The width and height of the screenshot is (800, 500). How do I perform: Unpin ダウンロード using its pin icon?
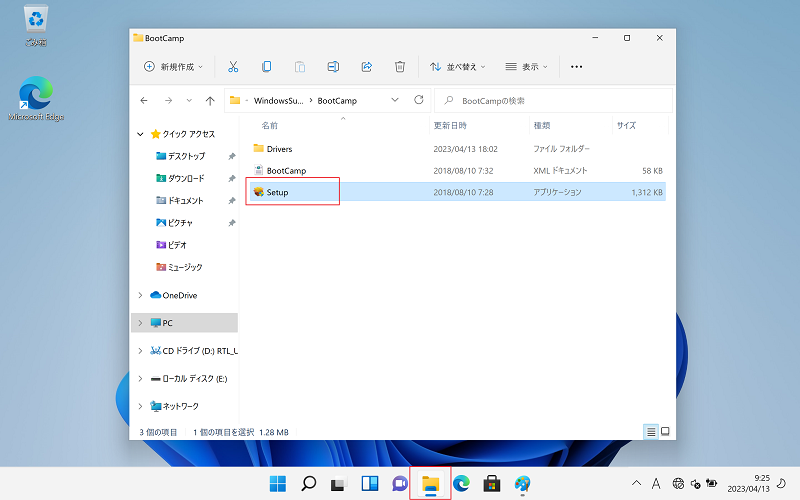232,179
